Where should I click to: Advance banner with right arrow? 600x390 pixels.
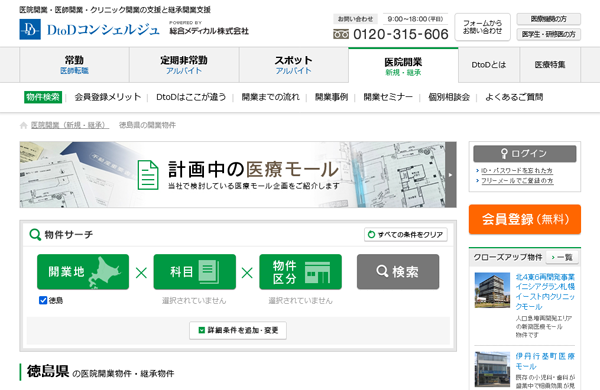[x=450, y=175]
